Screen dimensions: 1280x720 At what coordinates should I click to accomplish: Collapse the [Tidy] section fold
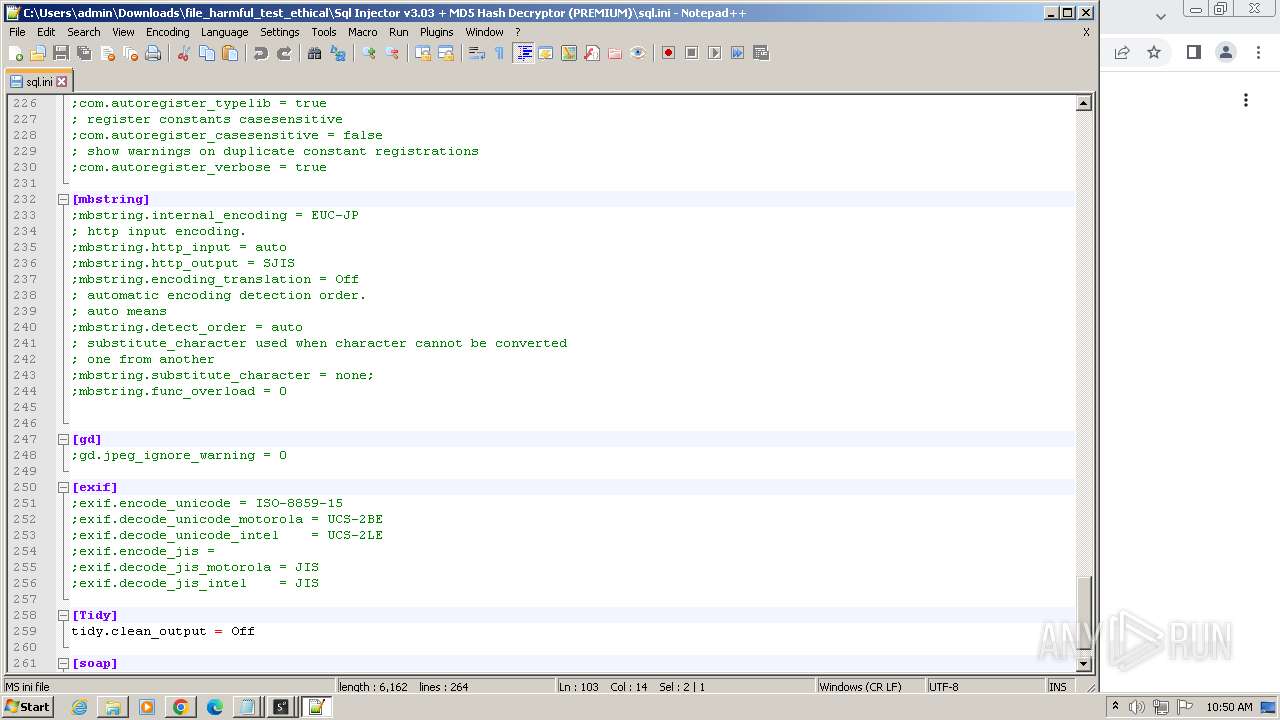click(63, 615)
